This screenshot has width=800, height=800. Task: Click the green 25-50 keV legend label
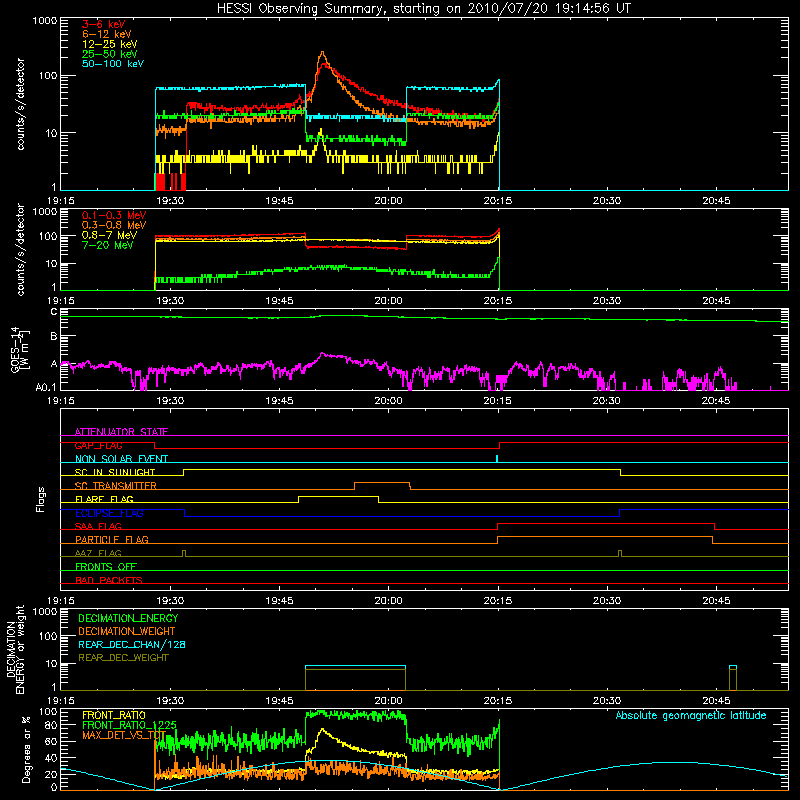click(x=110, y=54)
